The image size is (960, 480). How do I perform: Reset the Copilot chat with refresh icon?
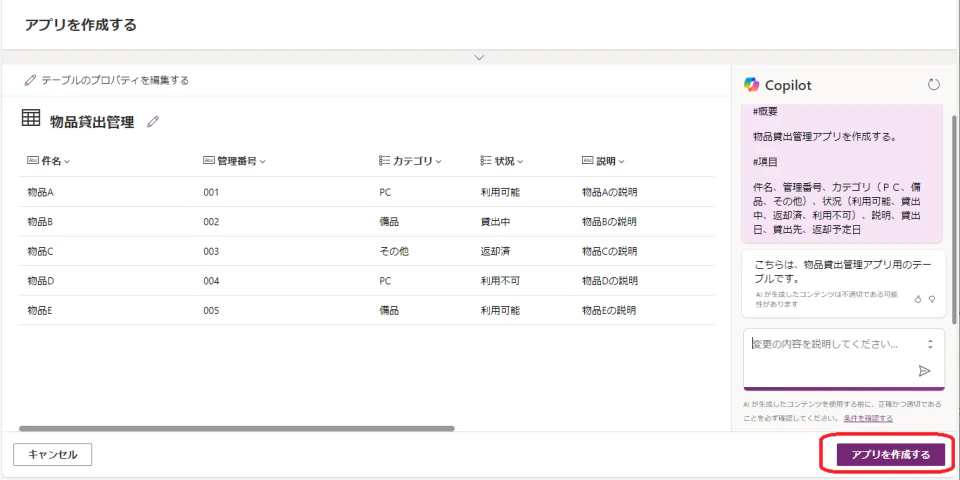tap(934, 84)
